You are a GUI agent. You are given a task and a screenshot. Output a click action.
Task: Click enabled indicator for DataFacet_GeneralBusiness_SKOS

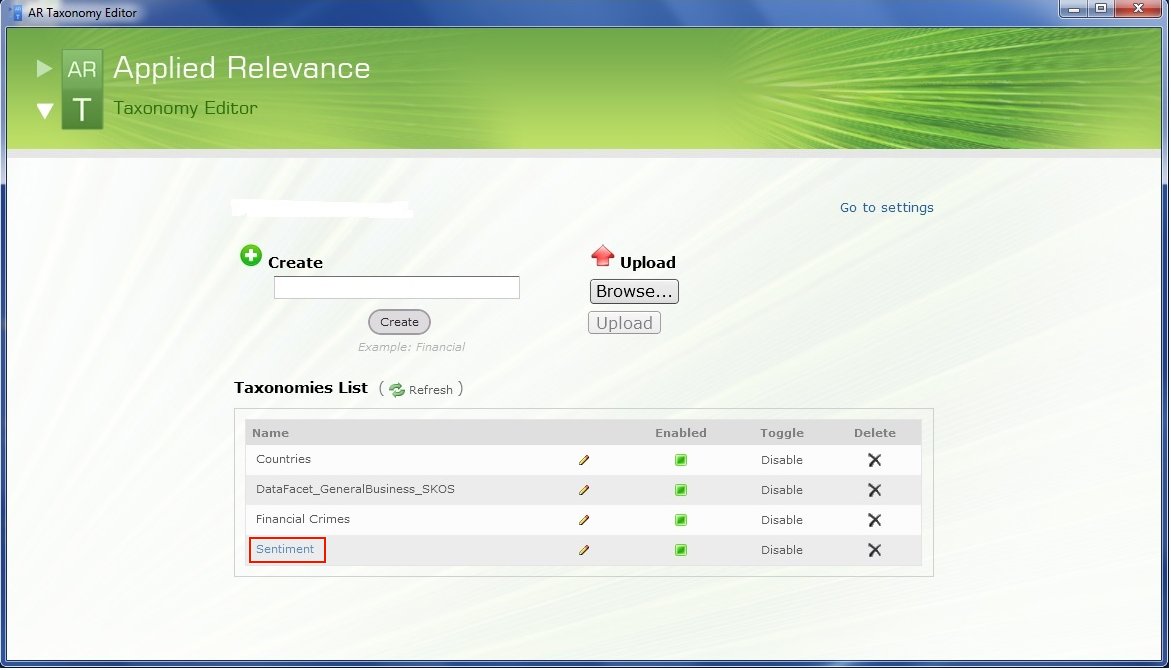click(680, 490)
